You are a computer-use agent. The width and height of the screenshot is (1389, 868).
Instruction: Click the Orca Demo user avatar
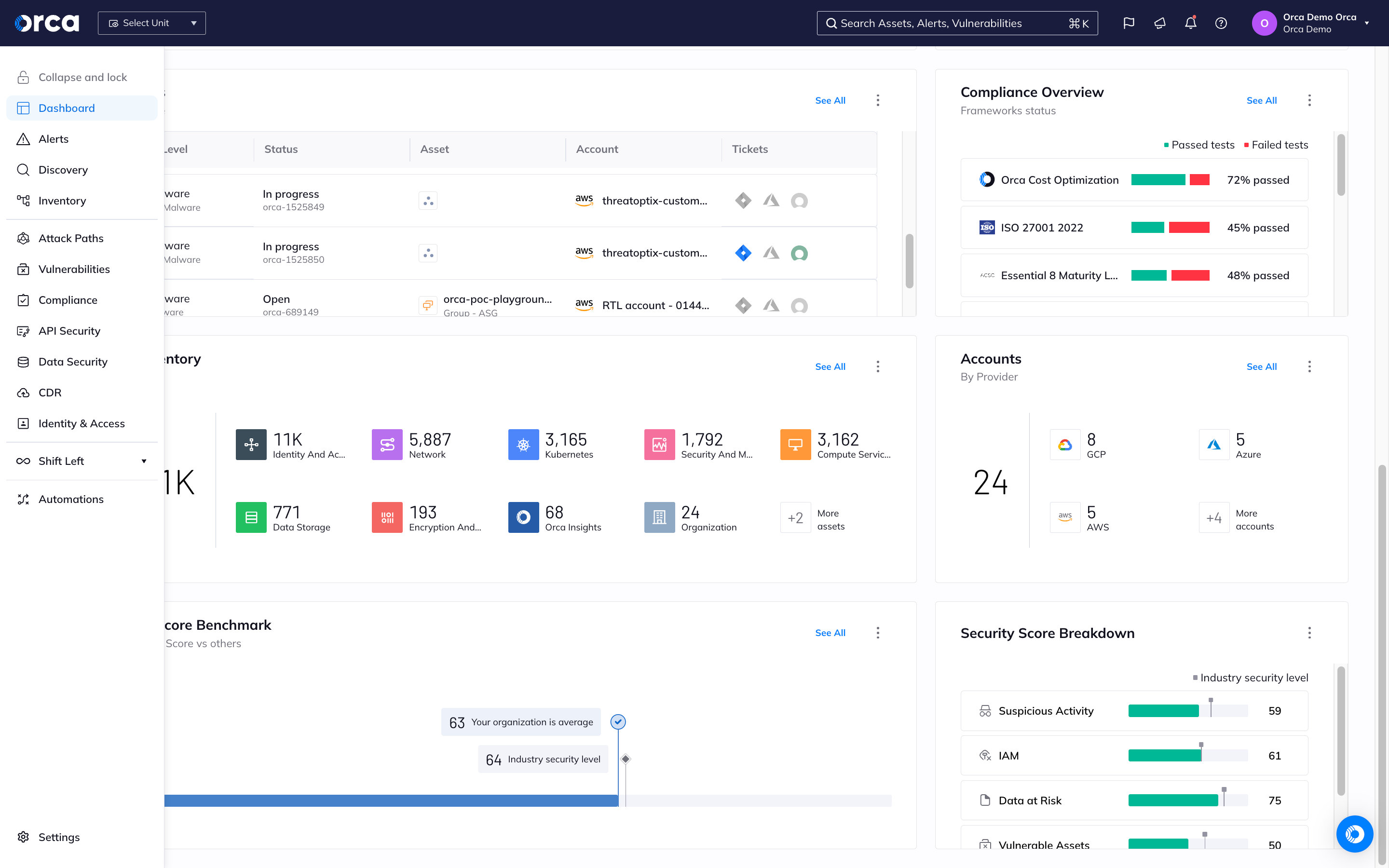tap(1264, 23)
